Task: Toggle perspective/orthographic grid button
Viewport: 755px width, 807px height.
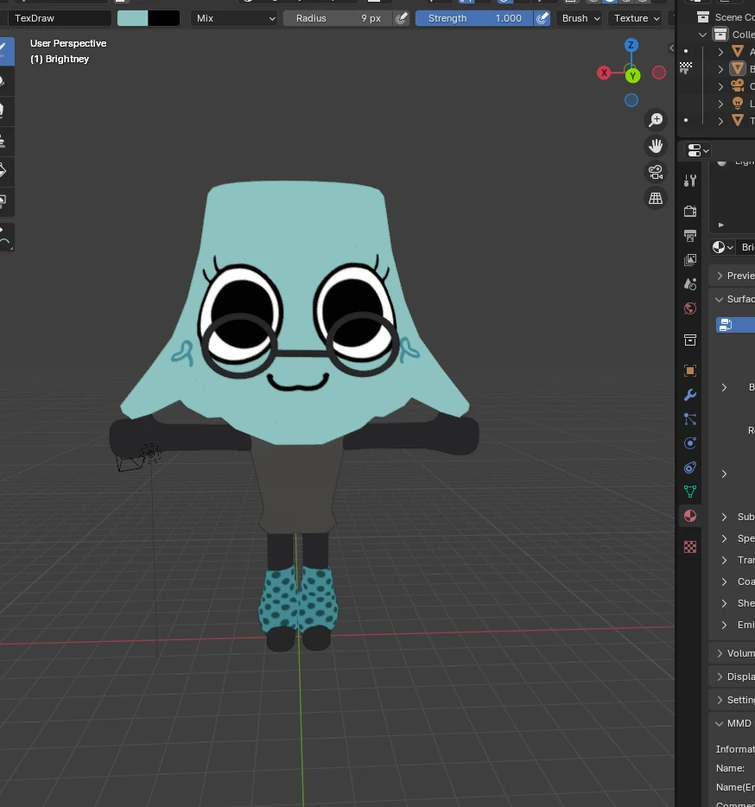Action: pyautogui.click(x=656, y=198)
